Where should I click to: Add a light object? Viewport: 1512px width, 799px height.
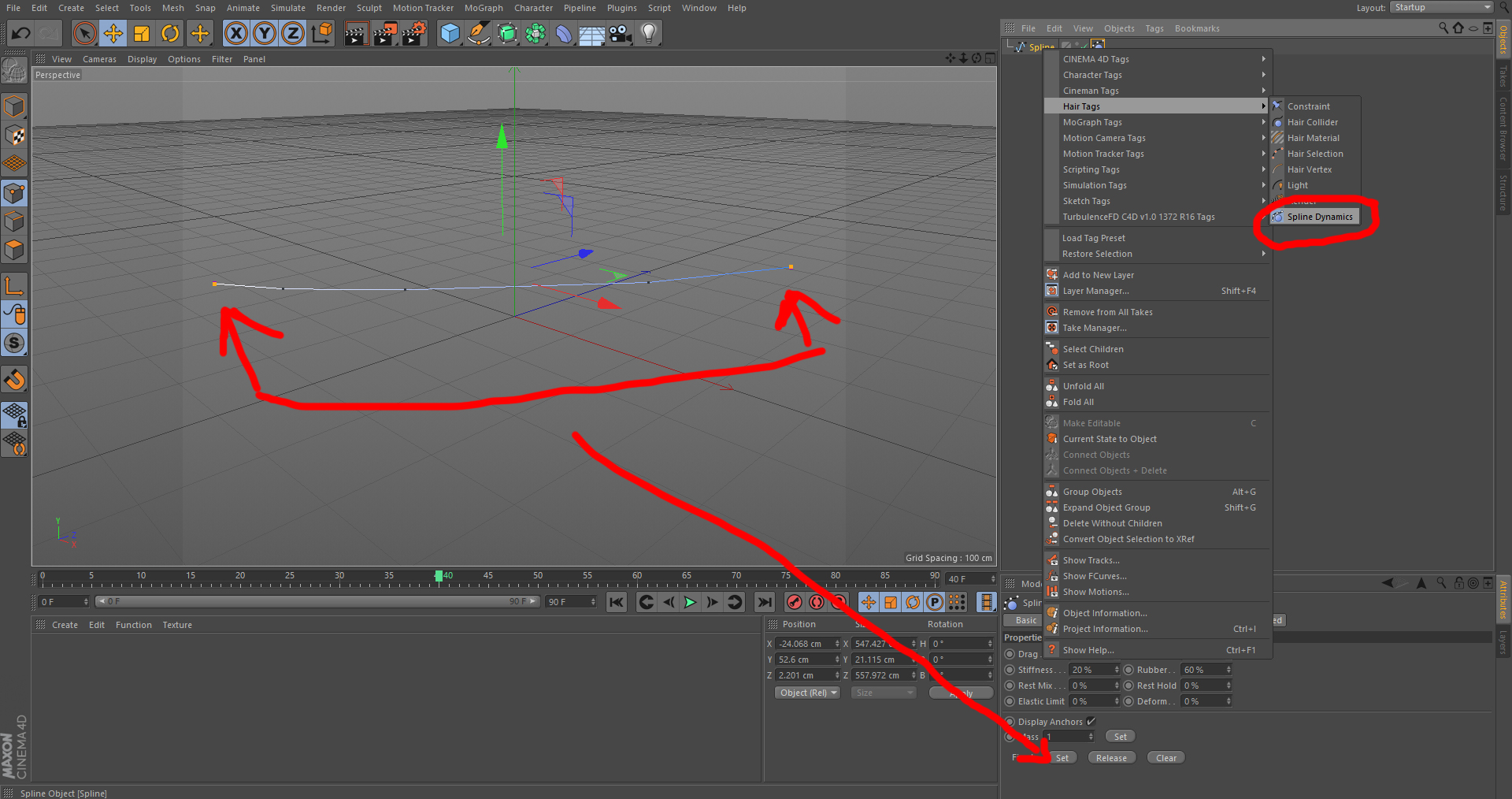[649, 33]
